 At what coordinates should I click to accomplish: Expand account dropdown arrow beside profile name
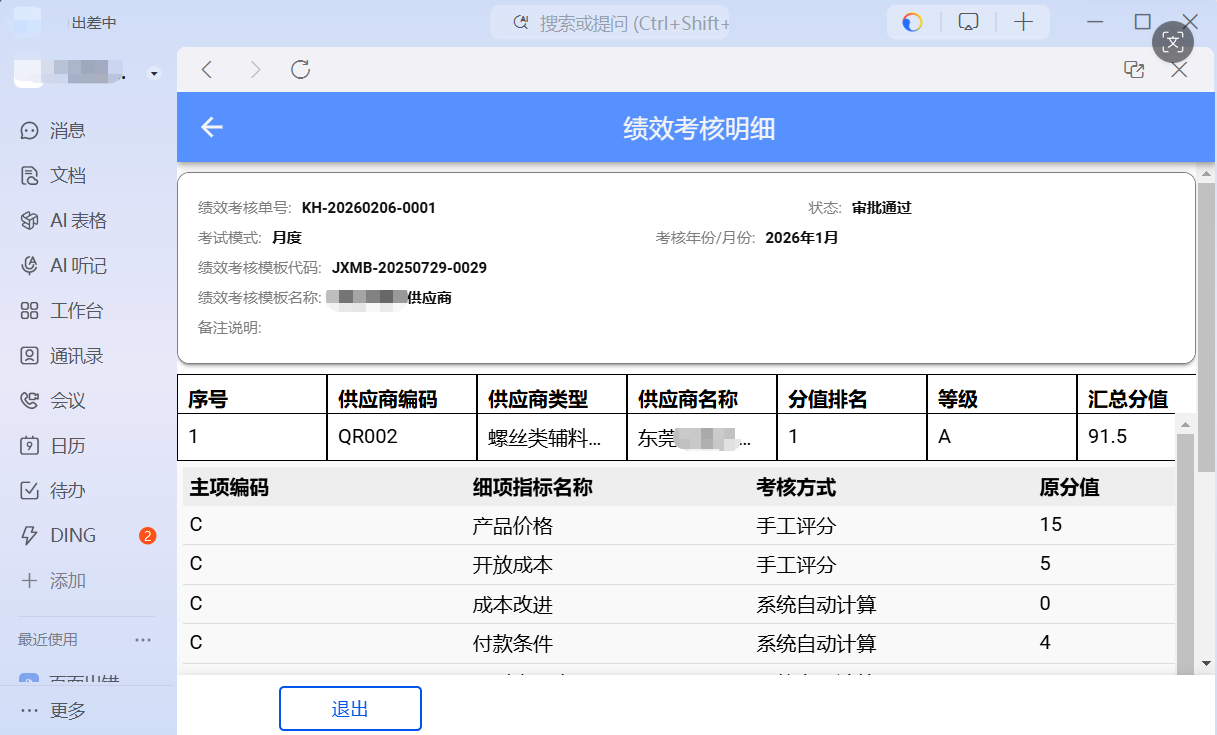point(153,74)
